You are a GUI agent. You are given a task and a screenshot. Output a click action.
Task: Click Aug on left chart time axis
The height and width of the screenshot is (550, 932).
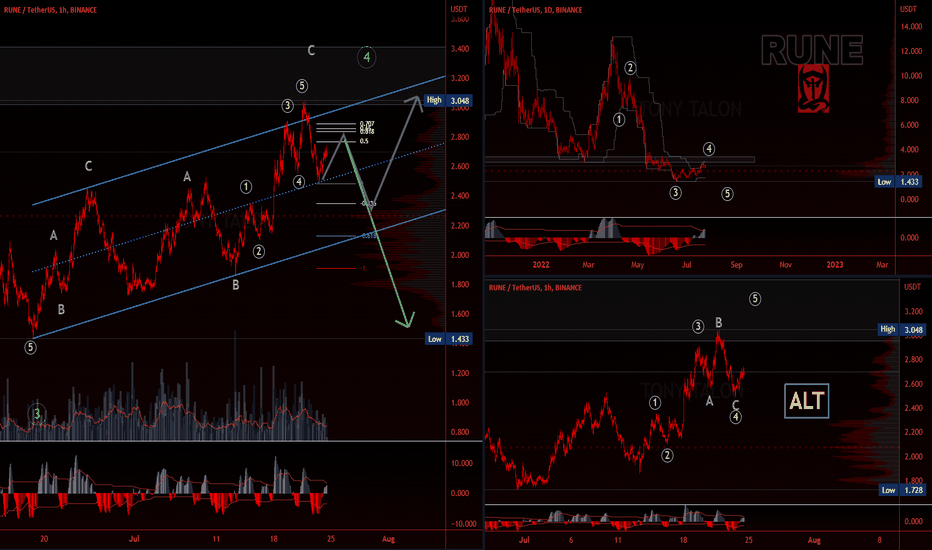(x=388, y=539)
